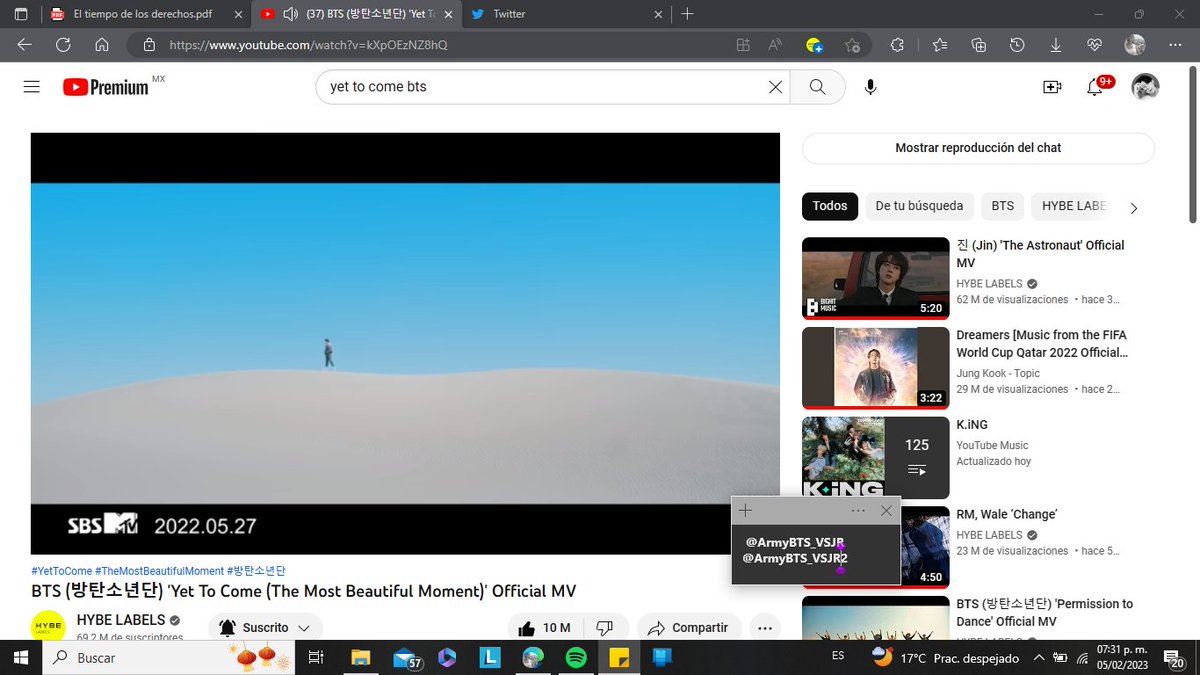1200x675 pixels.
Task: Play or pause the Yet To Come video
Action: pos(405,343)
